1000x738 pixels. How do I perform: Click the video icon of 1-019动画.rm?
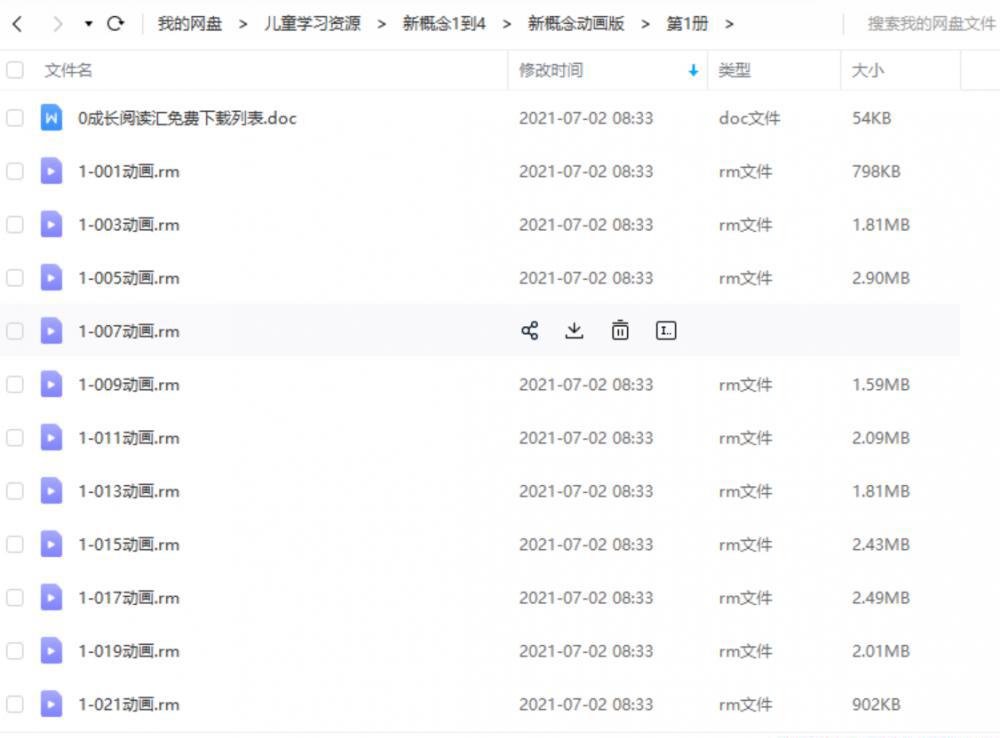click(x=51, y=650)
